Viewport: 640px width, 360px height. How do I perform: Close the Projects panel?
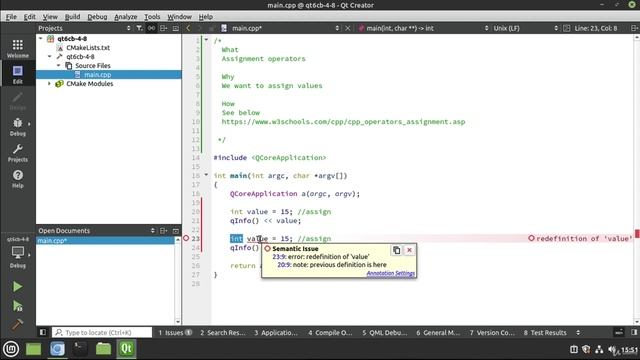176,28
